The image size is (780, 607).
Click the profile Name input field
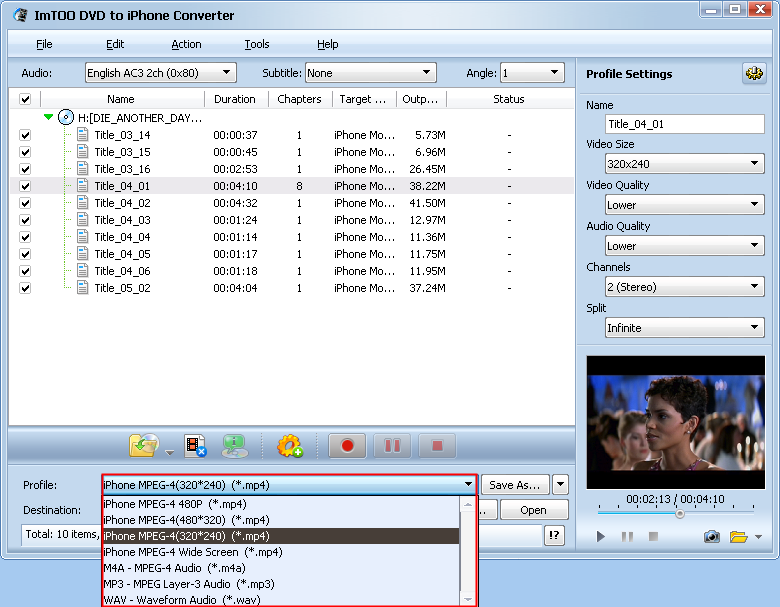click(684, 124)
